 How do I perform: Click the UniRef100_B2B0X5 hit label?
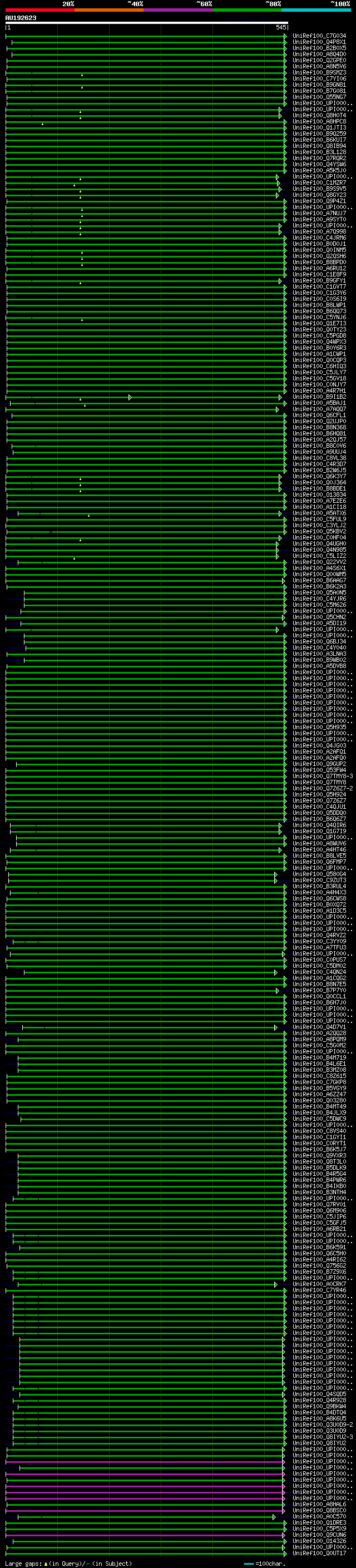tap(319, 48)
